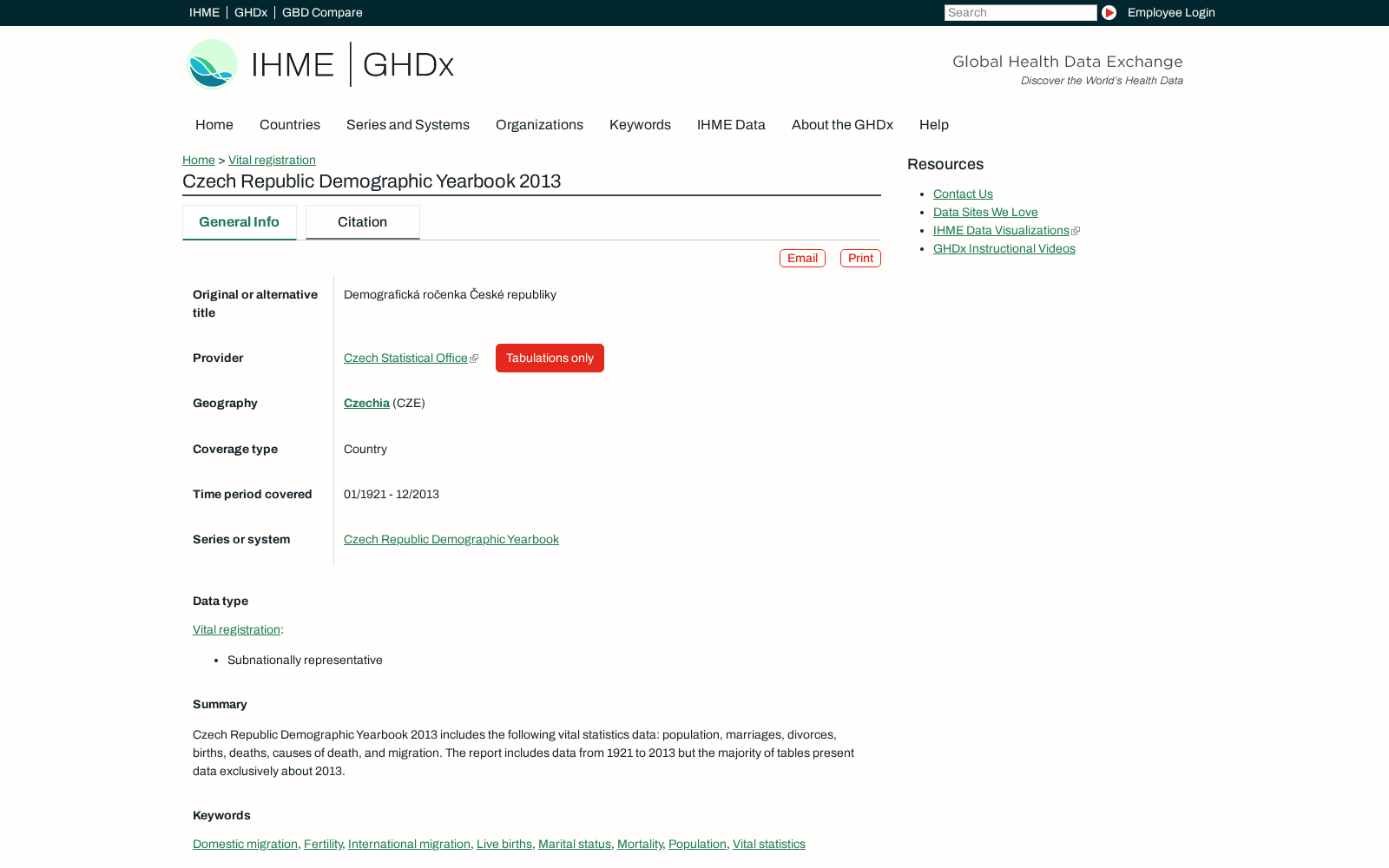
Task: Open Employee Login
Action: pos(1171,12)
